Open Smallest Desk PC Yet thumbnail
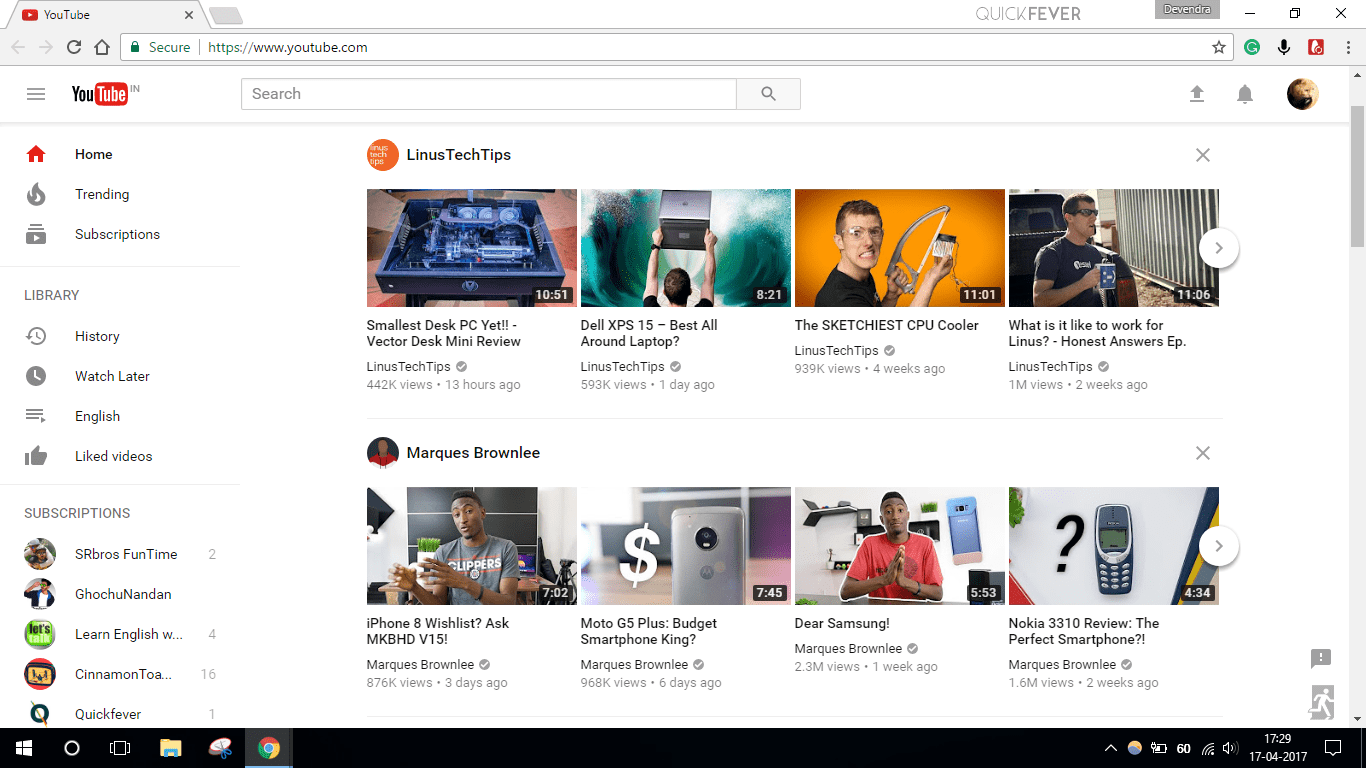This screenshot has height=768, width=1366. [x=472, y=248]
